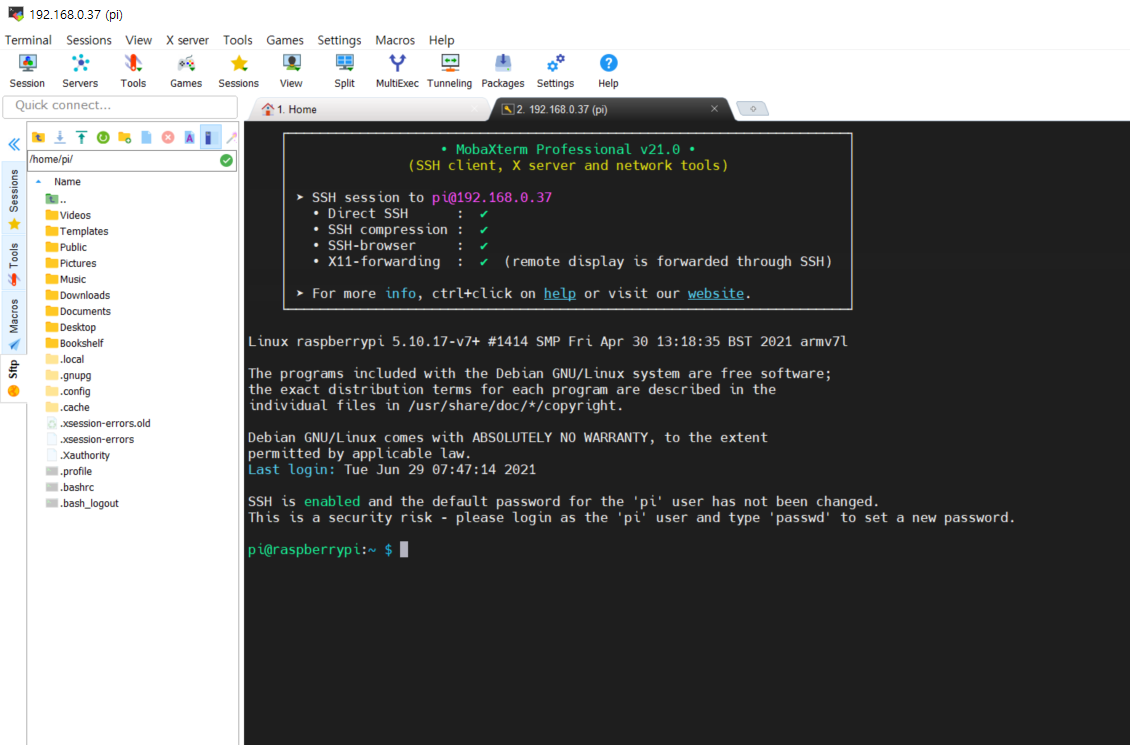This screenshot has height=745, width=1130.
Task: Click the Quick connect input field
Action: (x=120, y=105)
